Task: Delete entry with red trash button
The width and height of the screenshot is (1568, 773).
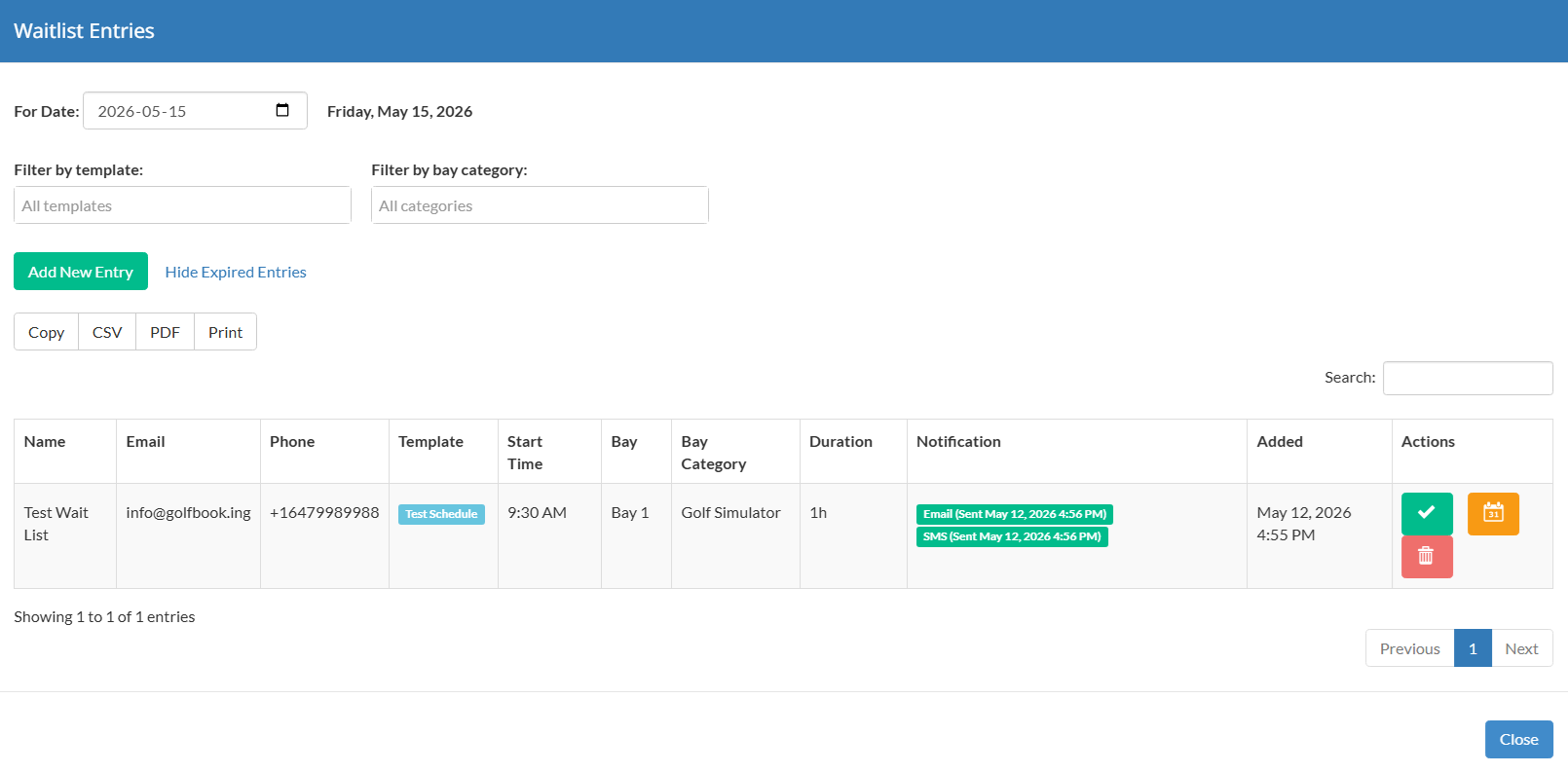Action: click(1427, 557)
